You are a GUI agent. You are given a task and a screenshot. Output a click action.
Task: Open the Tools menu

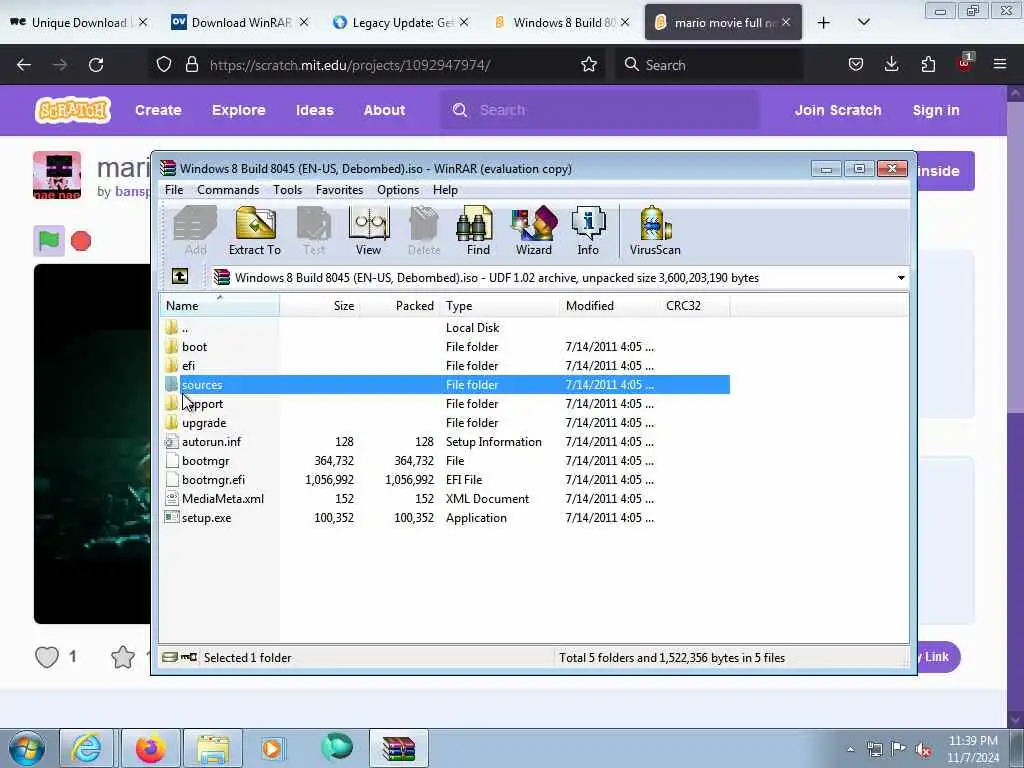point(287,189)
